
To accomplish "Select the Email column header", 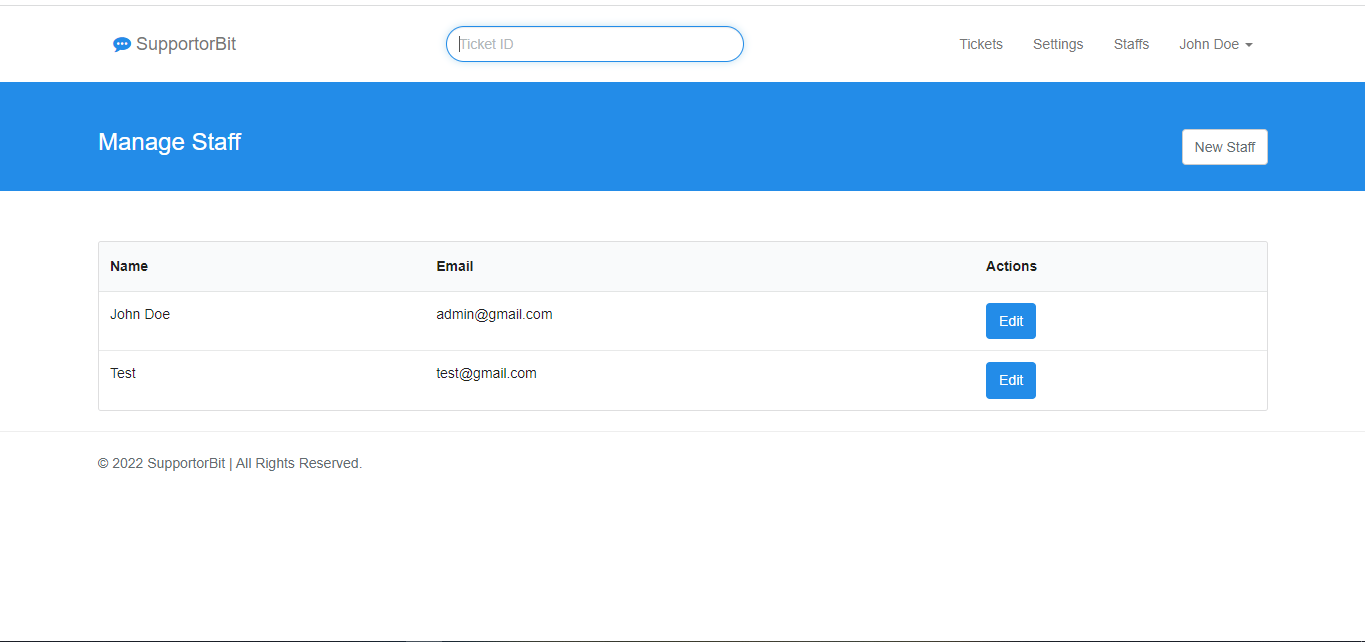I will pyautogui.click(x=454, y=266).
